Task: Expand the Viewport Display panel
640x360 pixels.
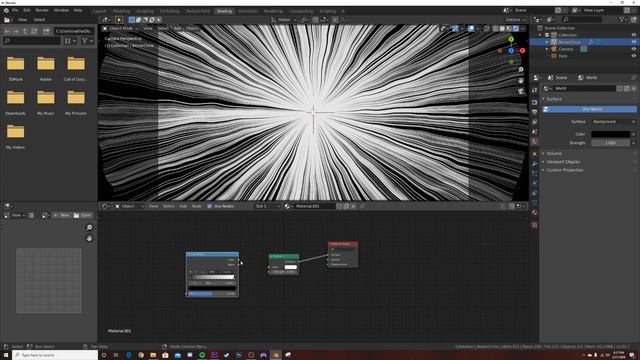Action: pos(562,162)
